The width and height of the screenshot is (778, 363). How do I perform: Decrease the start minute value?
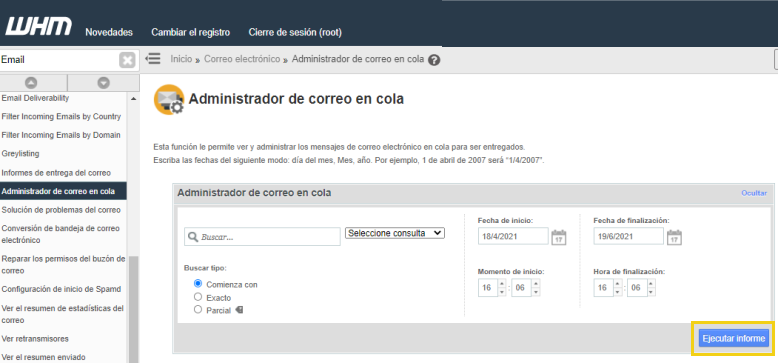coord(536,292)
